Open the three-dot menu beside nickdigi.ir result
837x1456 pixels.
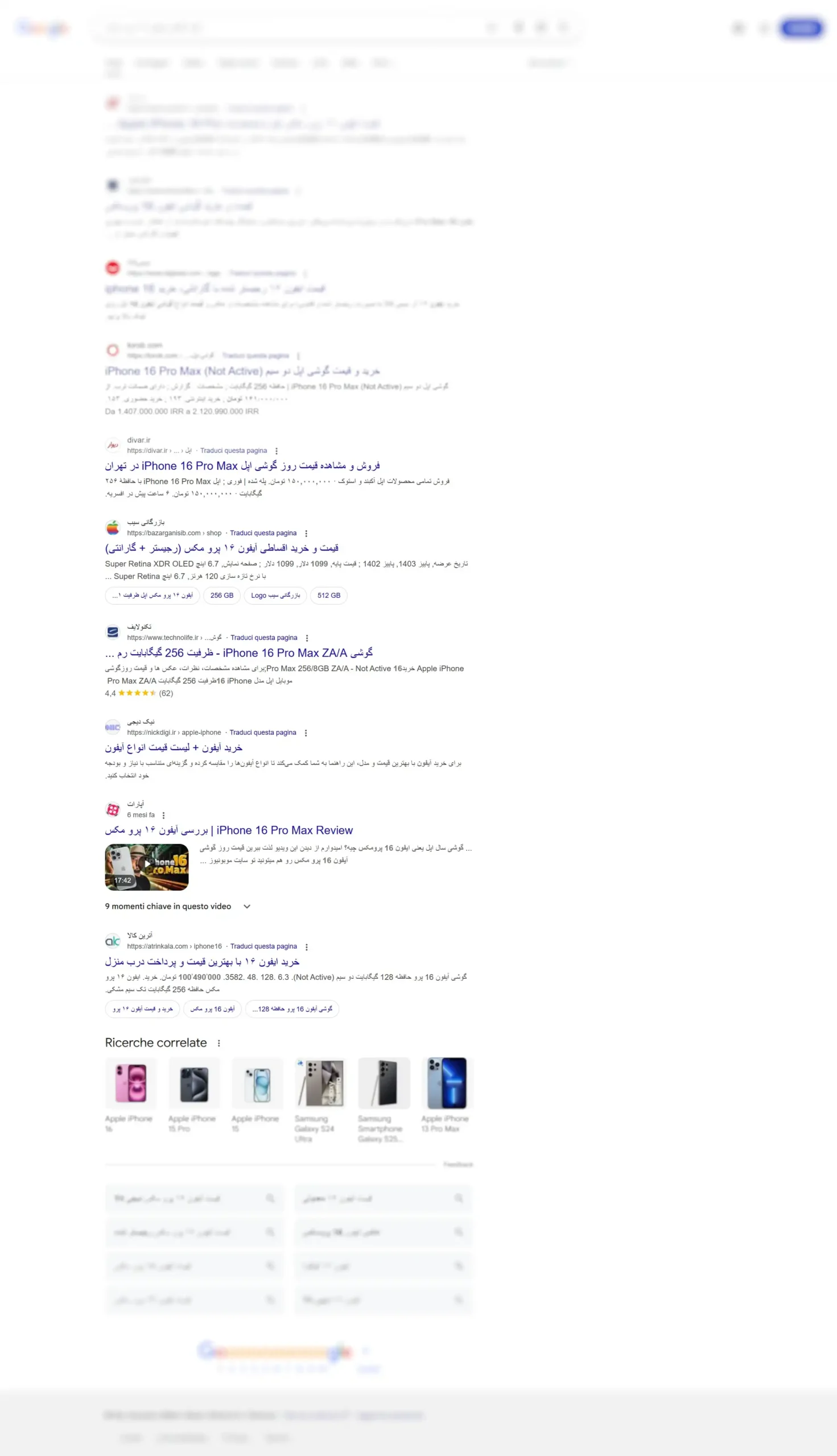(306, 733)
